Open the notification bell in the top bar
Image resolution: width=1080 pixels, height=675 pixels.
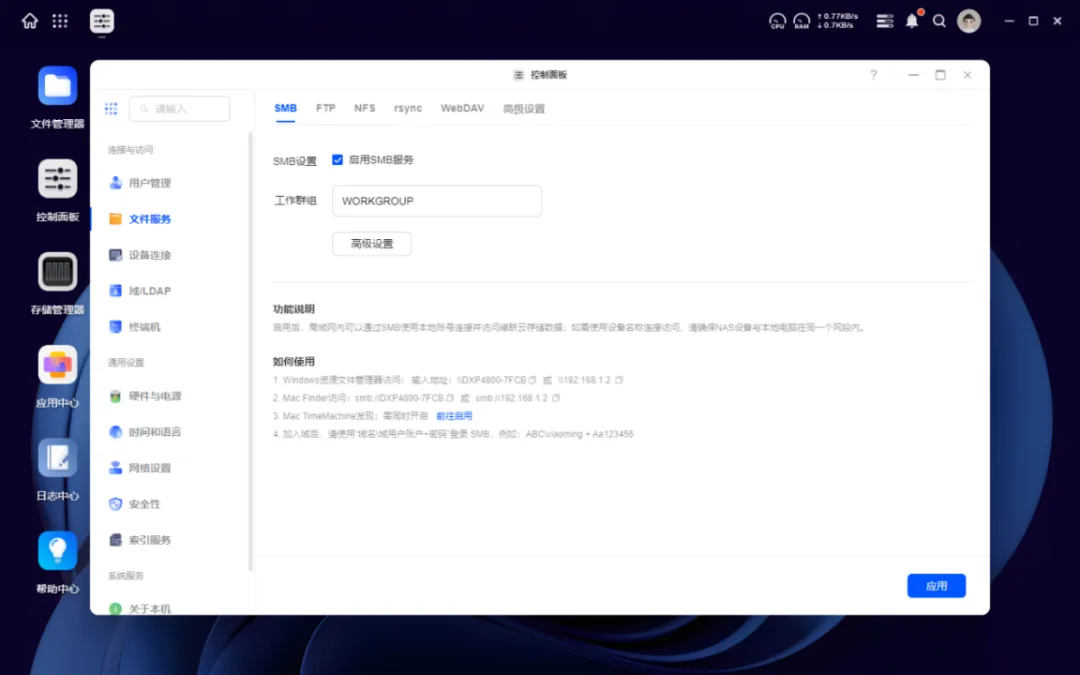(x=911, y=20)
